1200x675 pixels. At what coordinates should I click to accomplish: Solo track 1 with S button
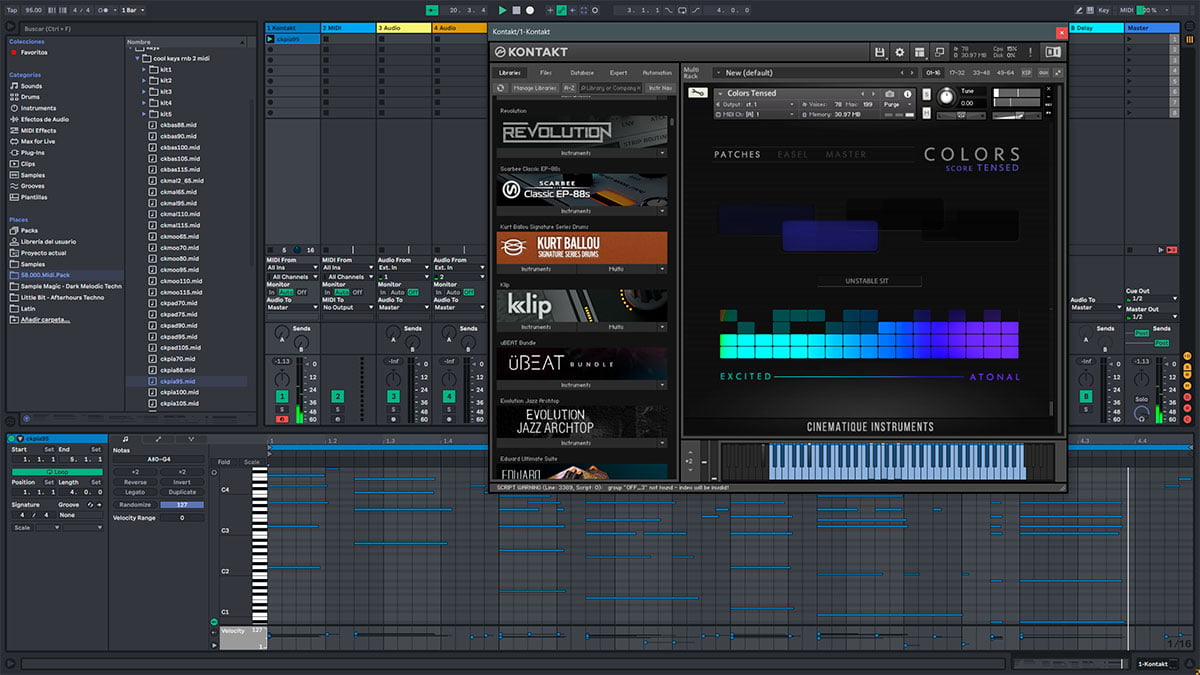coord(282,409)
